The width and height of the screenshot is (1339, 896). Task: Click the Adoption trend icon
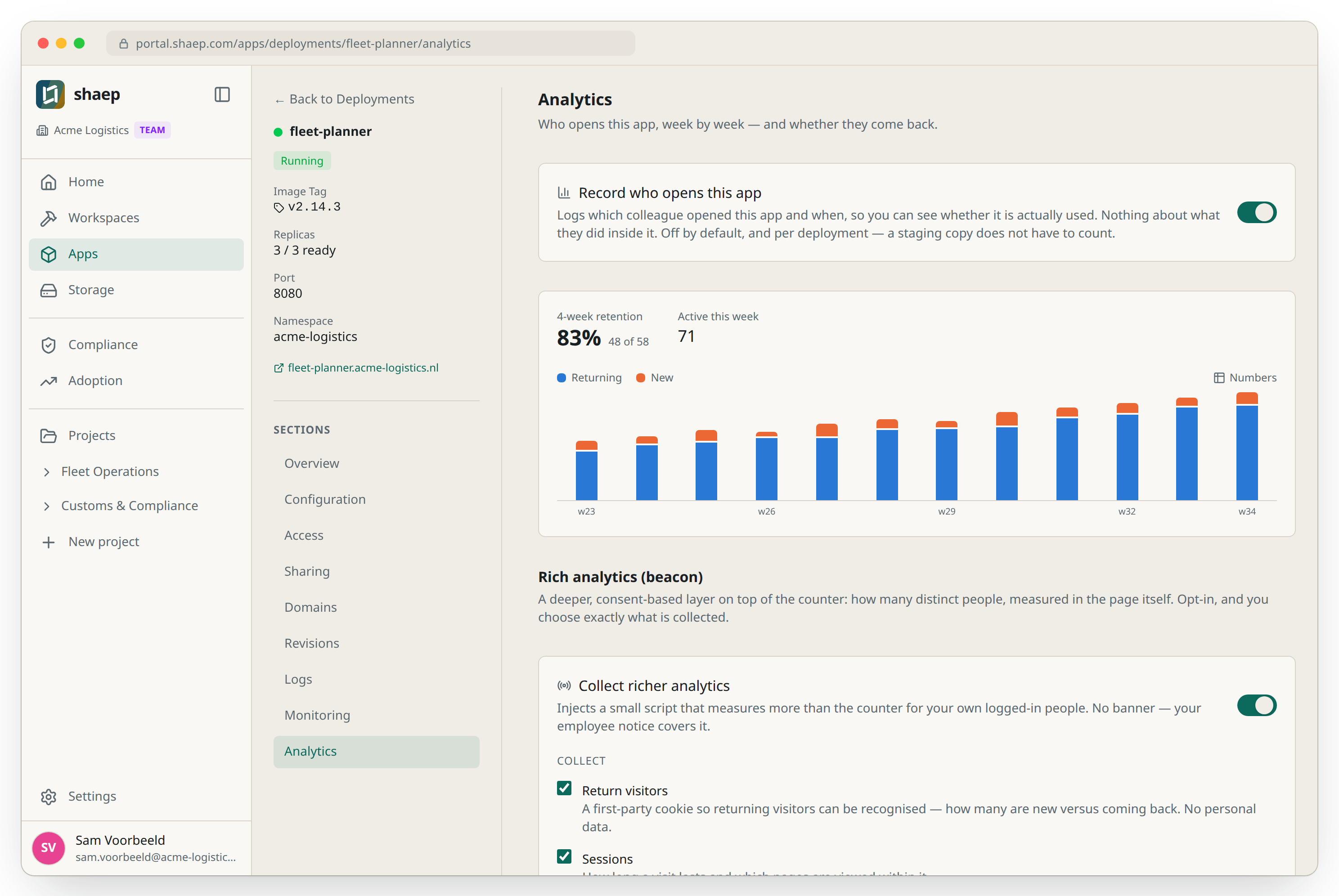pos(49,381)
